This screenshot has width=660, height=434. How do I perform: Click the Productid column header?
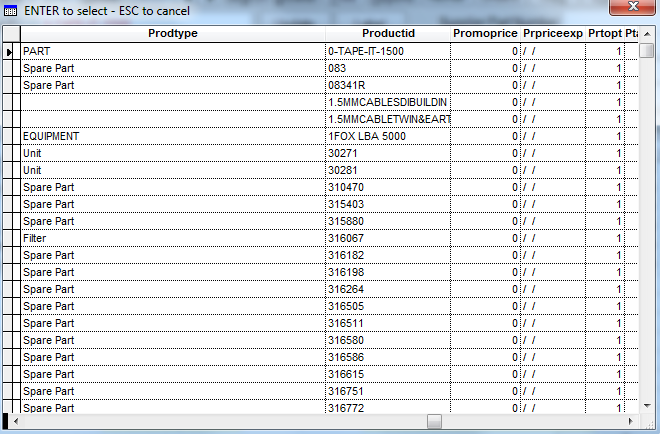click(387, 33)
